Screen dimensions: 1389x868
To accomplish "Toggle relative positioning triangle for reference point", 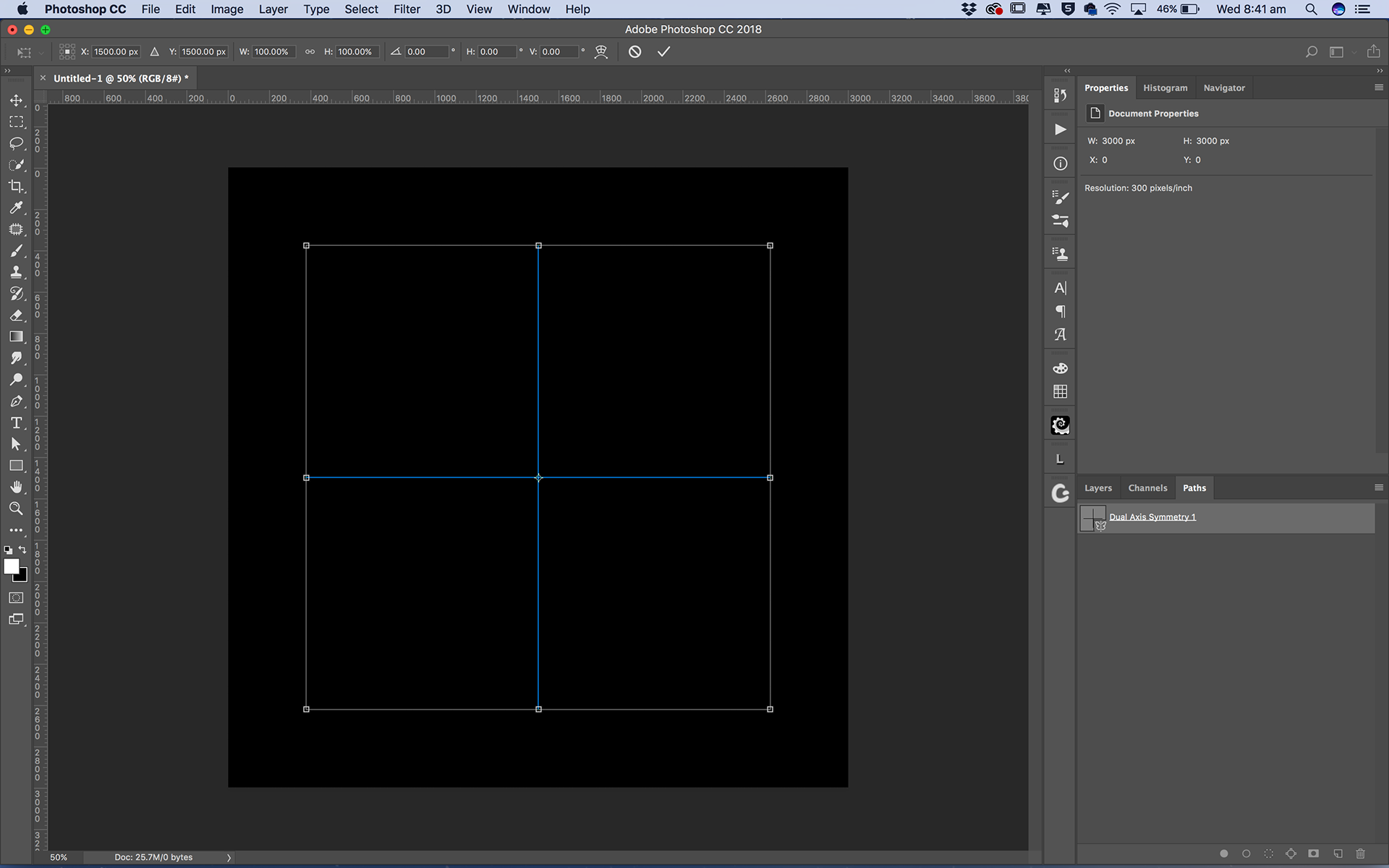I will coord(154,51).
